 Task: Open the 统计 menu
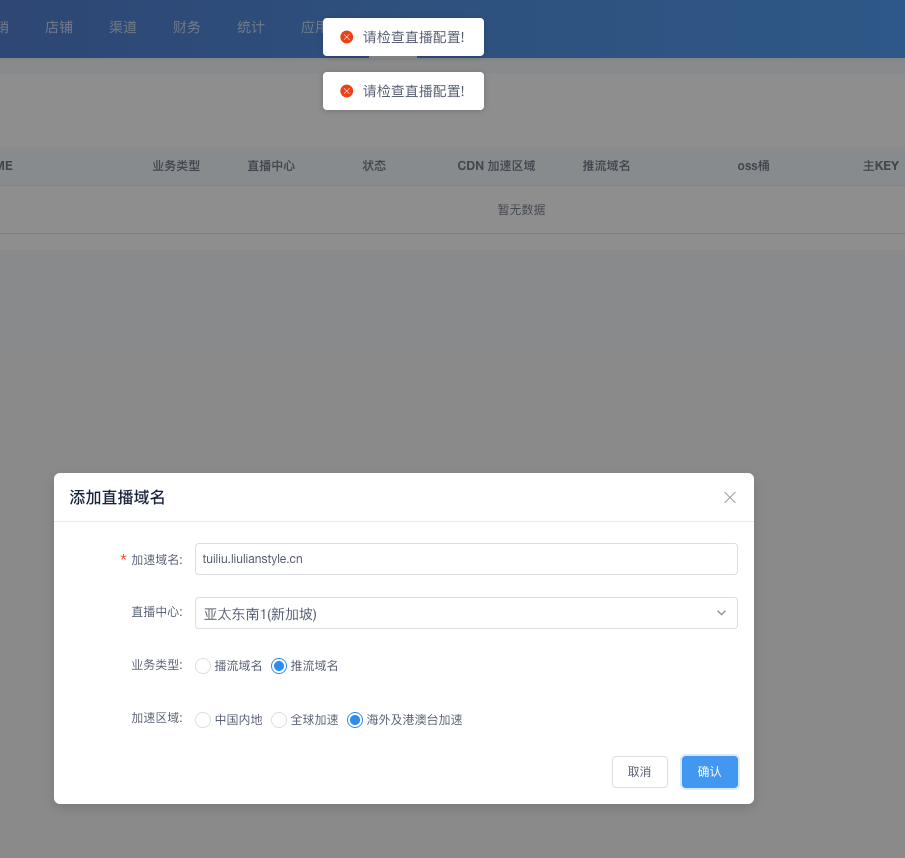(x=250, y=27)
